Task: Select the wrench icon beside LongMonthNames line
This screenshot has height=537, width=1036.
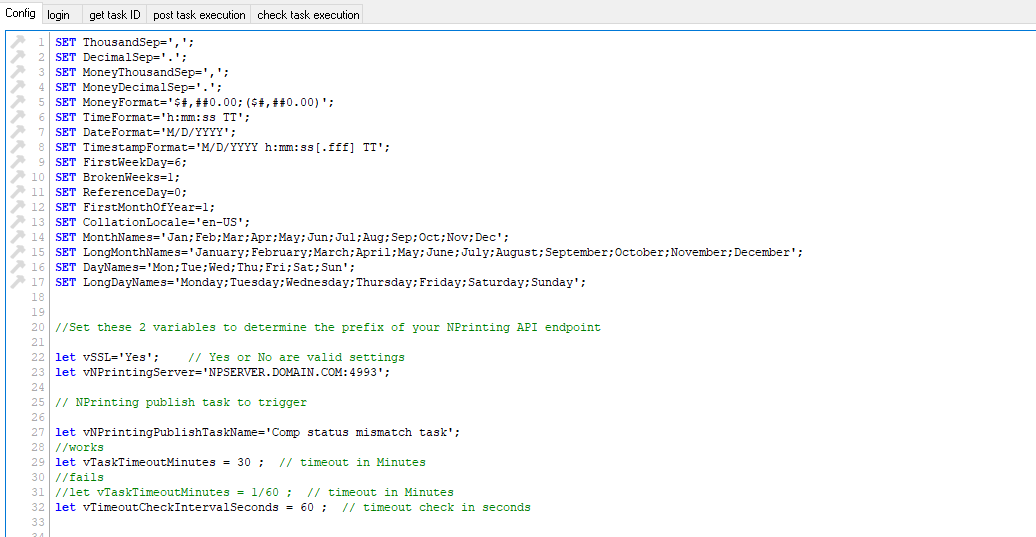Action: [x=17, y=252]
